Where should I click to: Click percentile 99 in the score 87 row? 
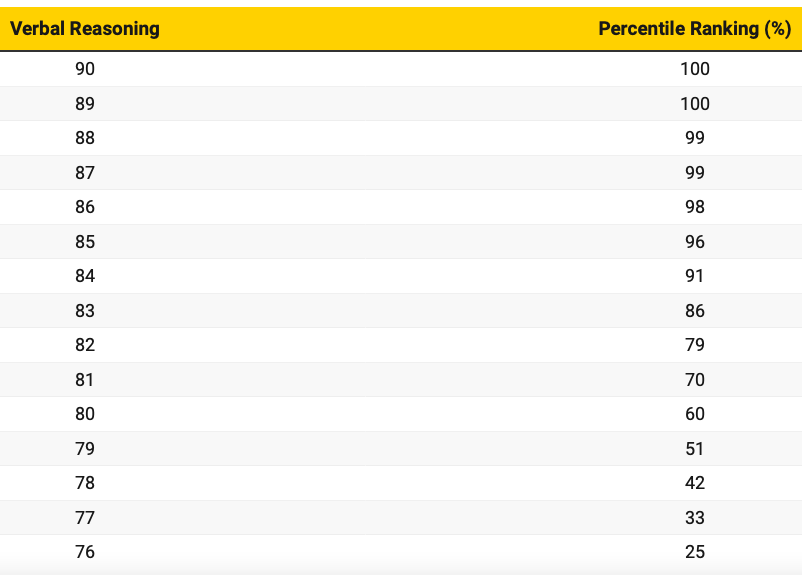click(x=694, y=173)
